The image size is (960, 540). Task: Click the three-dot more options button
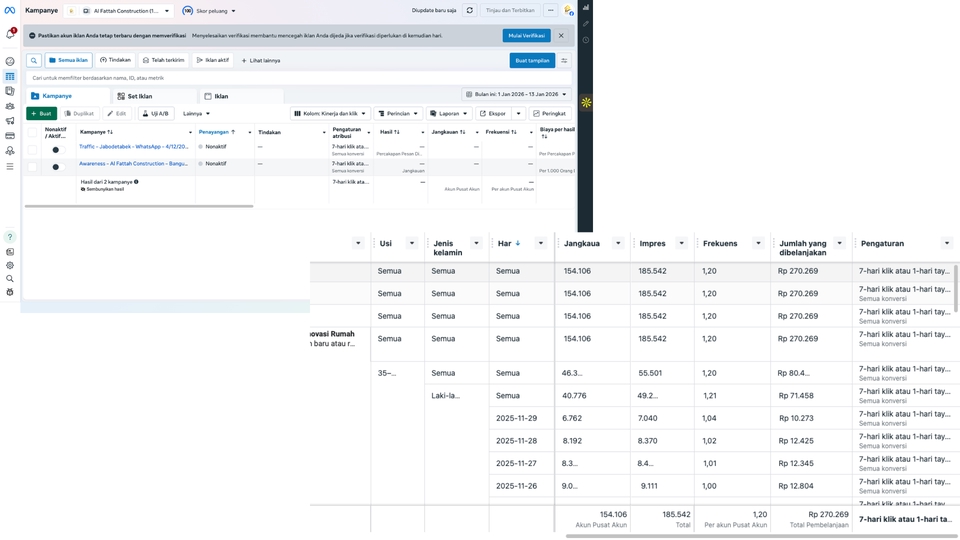pos(550,10)
